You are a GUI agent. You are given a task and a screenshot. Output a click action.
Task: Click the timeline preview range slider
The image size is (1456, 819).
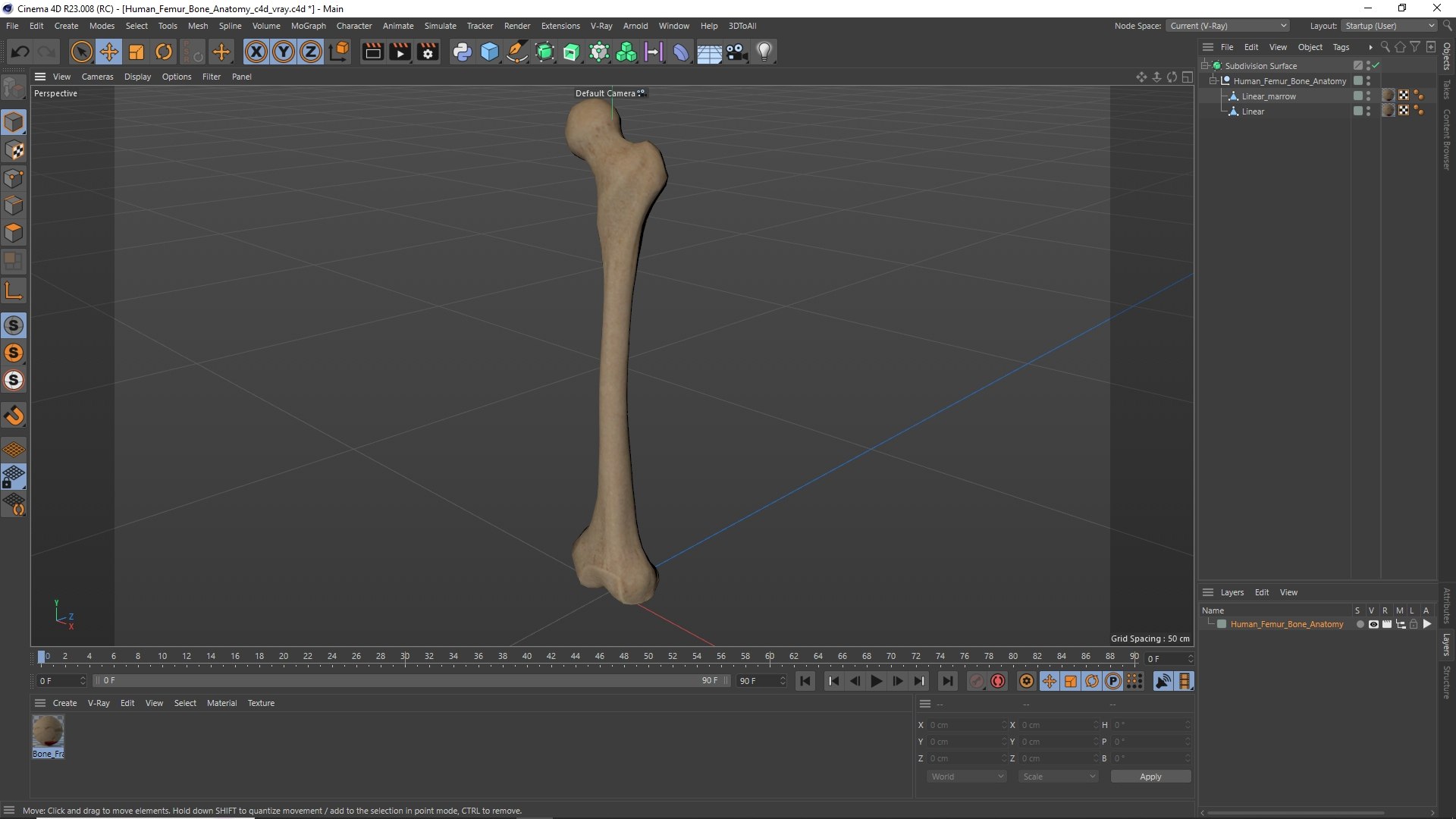tap(411, 681)
